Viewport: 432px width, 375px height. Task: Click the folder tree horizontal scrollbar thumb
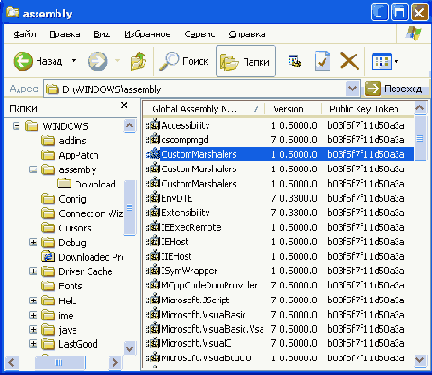coord(60,362)
